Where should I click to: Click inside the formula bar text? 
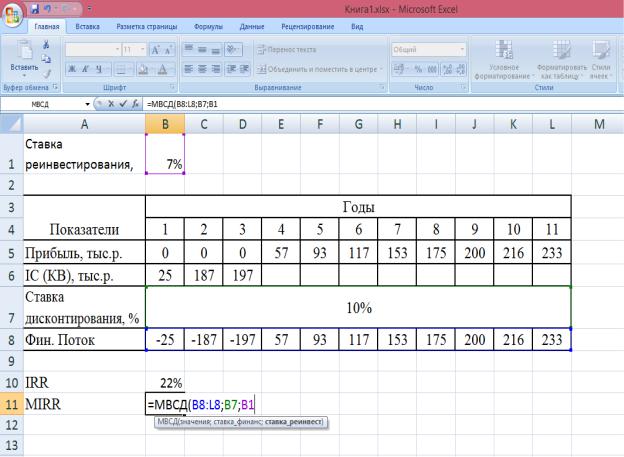coord(182,104)
